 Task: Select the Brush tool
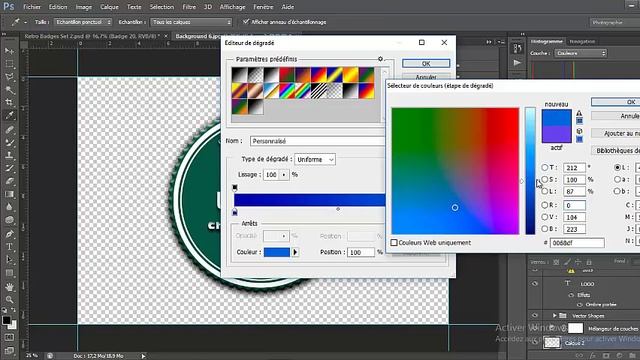tap(9, 142)
